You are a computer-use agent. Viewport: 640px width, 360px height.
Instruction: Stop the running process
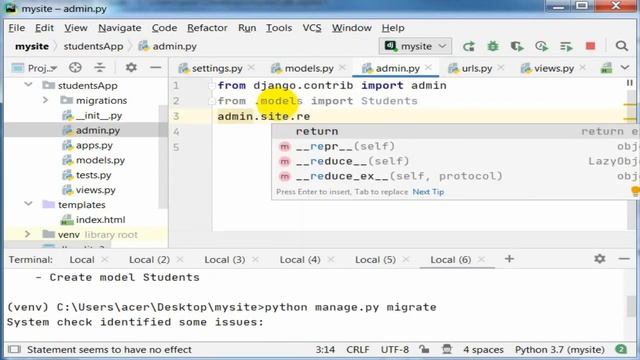point(590,46)
